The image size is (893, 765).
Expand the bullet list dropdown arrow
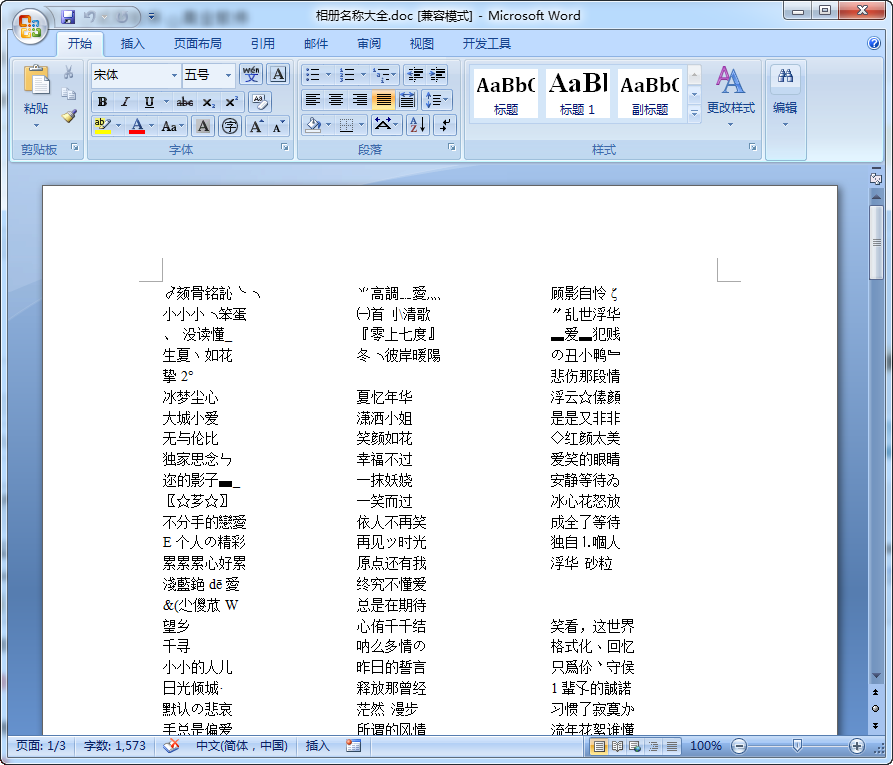pyautogui.click(x=328, y=74)
